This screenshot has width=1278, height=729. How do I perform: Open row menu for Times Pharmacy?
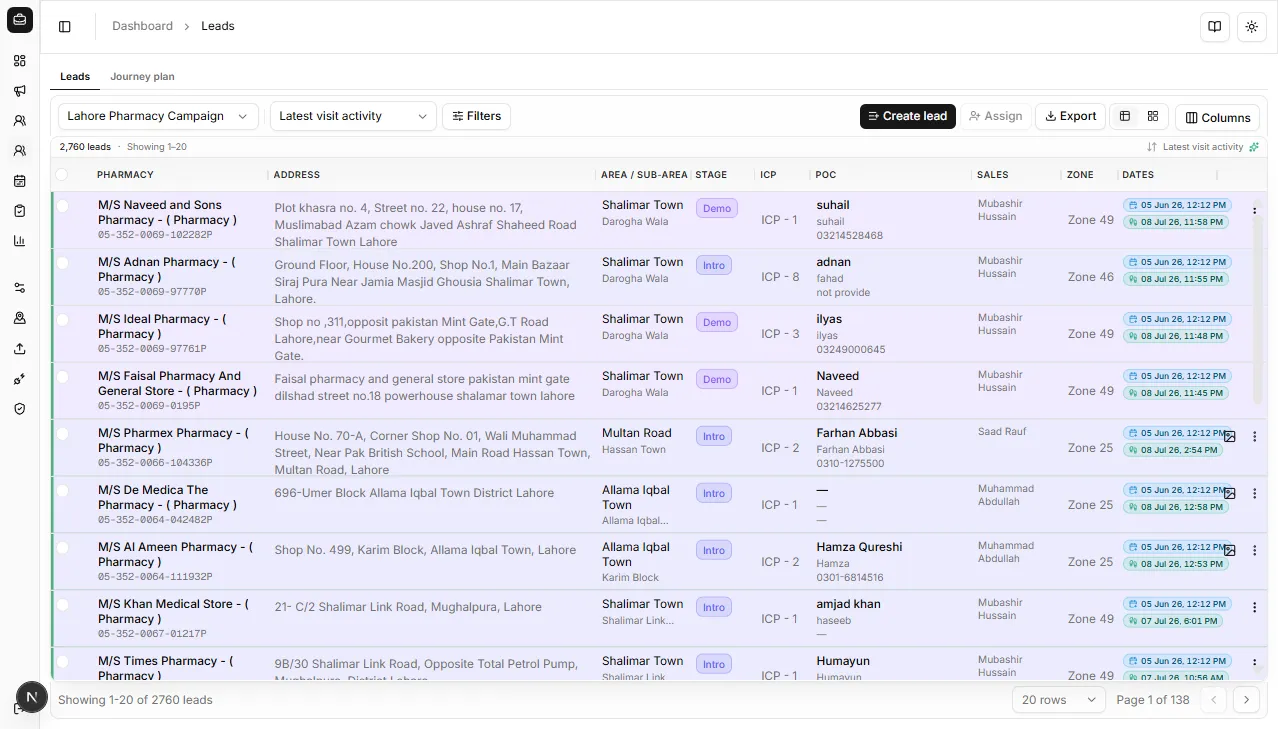(1254, 664)
